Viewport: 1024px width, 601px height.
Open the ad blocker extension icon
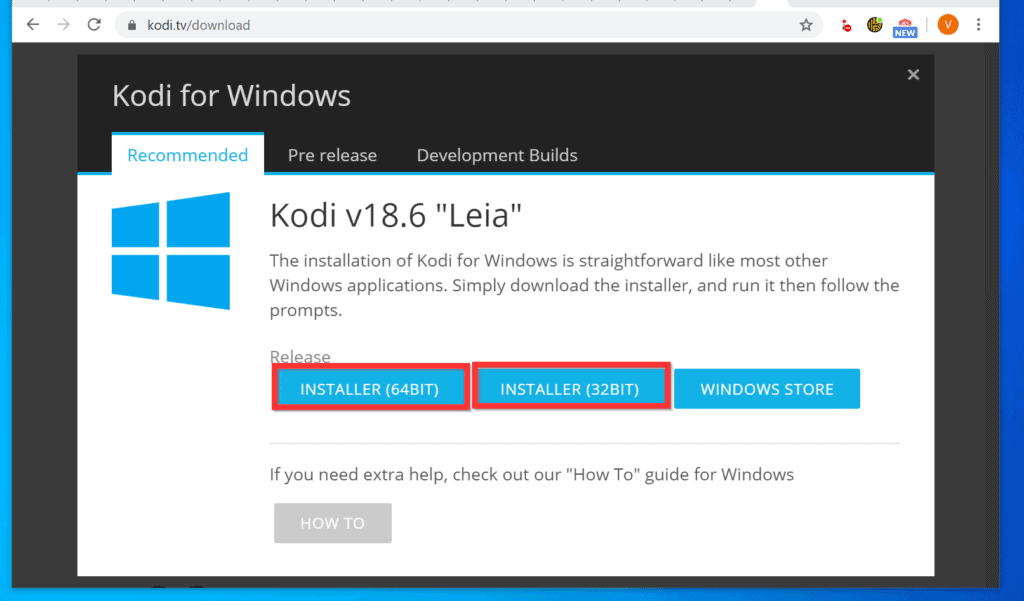pyautogui.click(x=845, y=24)
